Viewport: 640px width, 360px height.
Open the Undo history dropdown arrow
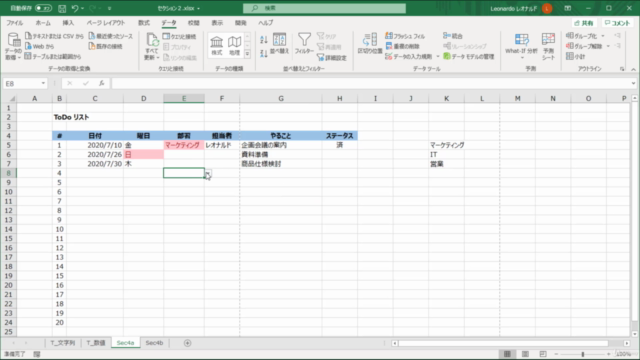(x=82, y=8)
